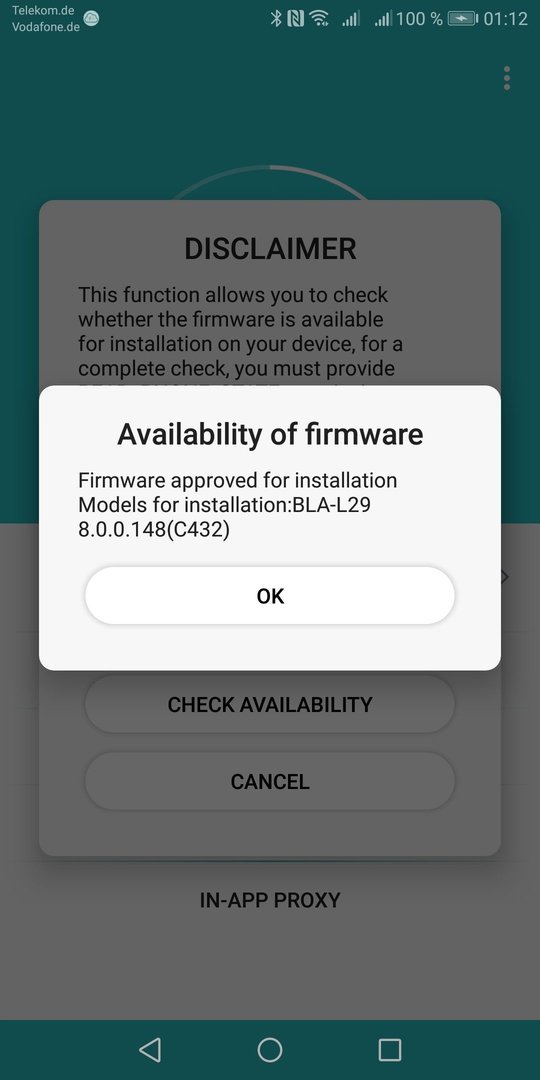The image size is (540, 1080).
Task: Click the CHECK AVAILABILITY button
Action: point(270,704)
